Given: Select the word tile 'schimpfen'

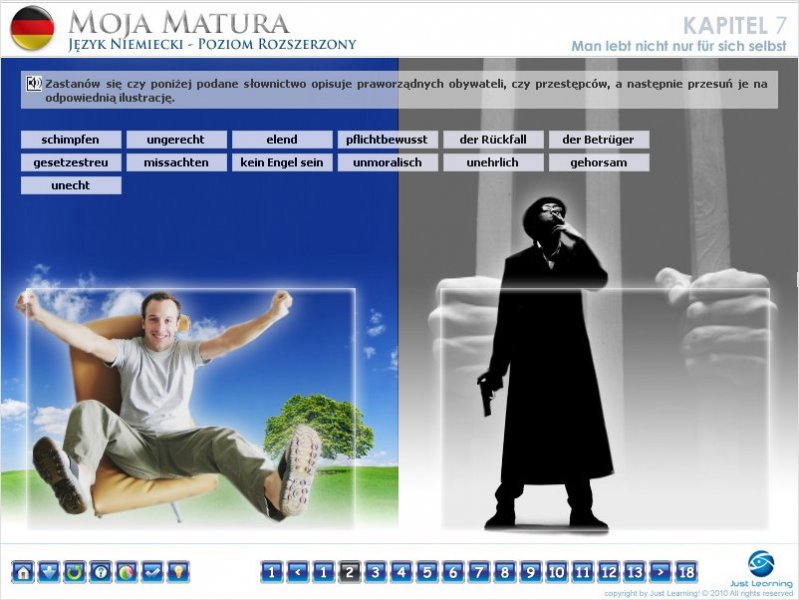Looking at the screenshot, I should click(x=71, y=140).
